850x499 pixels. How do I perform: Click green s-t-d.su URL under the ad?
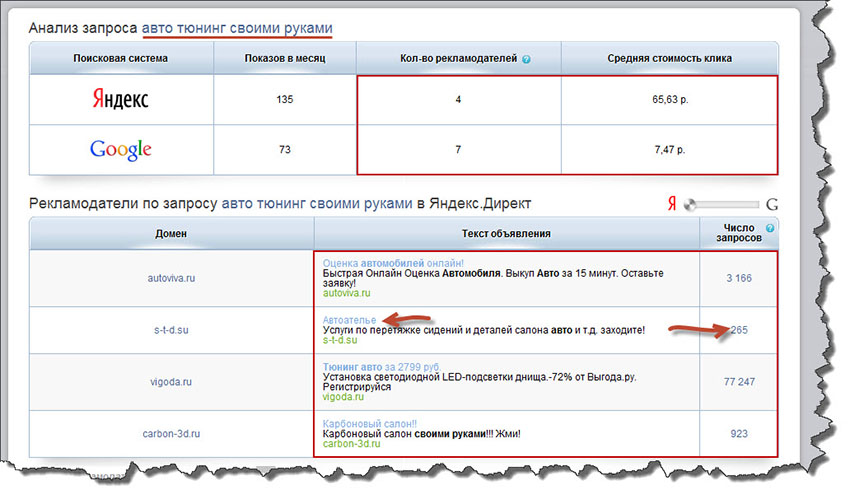pos(340,340)
